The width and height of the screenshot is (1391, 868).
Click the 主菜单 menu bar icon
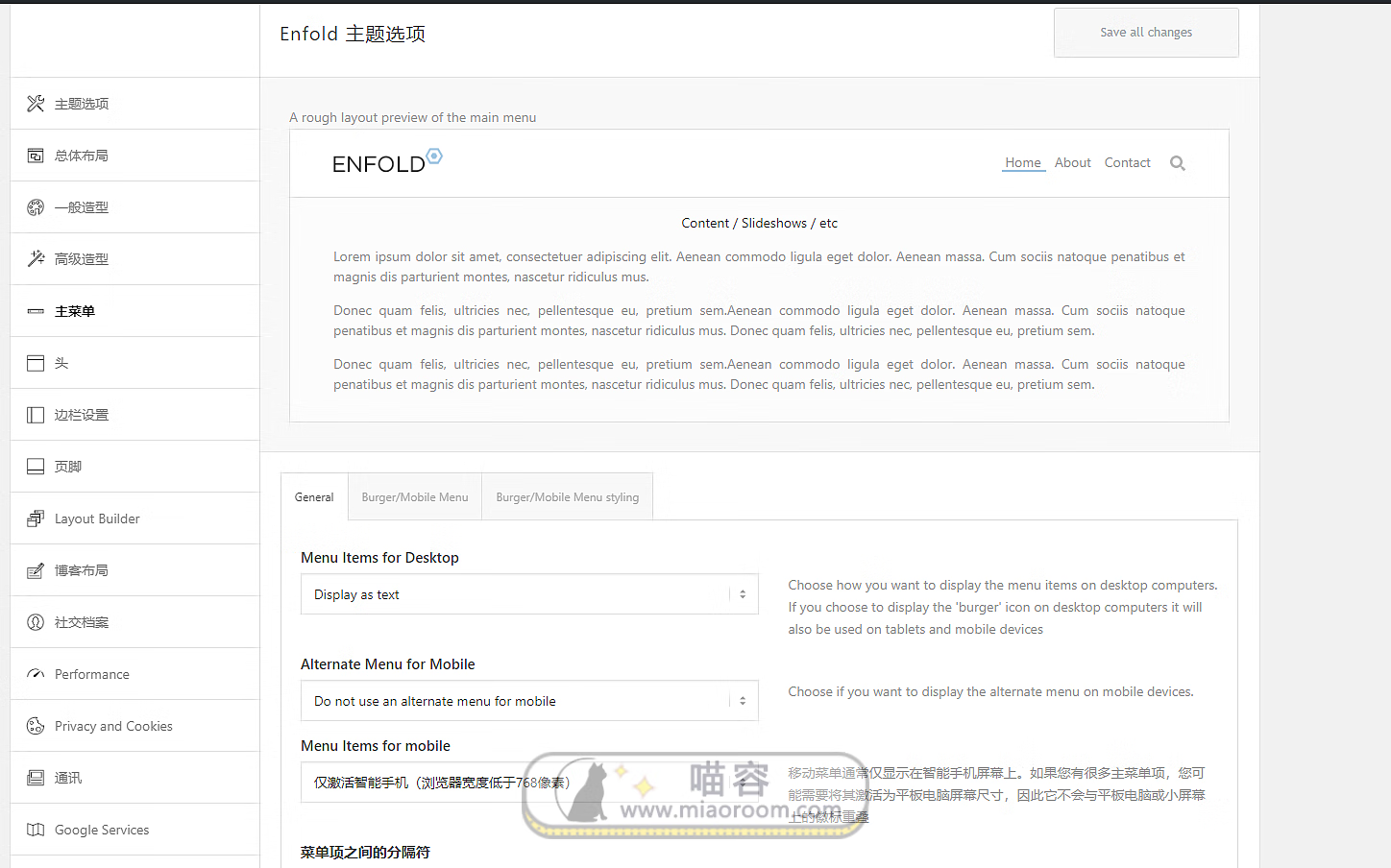click(x=36, y=311)
